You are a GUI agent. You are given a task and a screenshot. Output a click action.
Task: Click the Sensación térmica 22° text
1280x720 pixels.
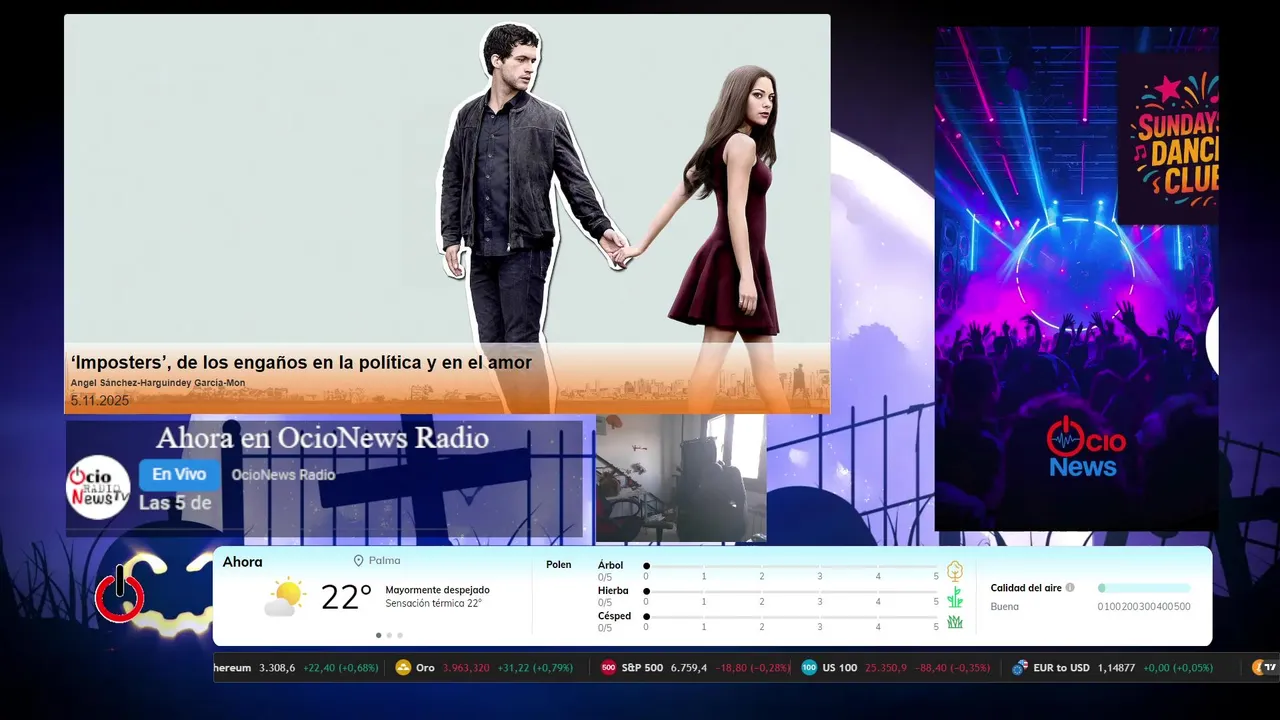coord(433,603)
